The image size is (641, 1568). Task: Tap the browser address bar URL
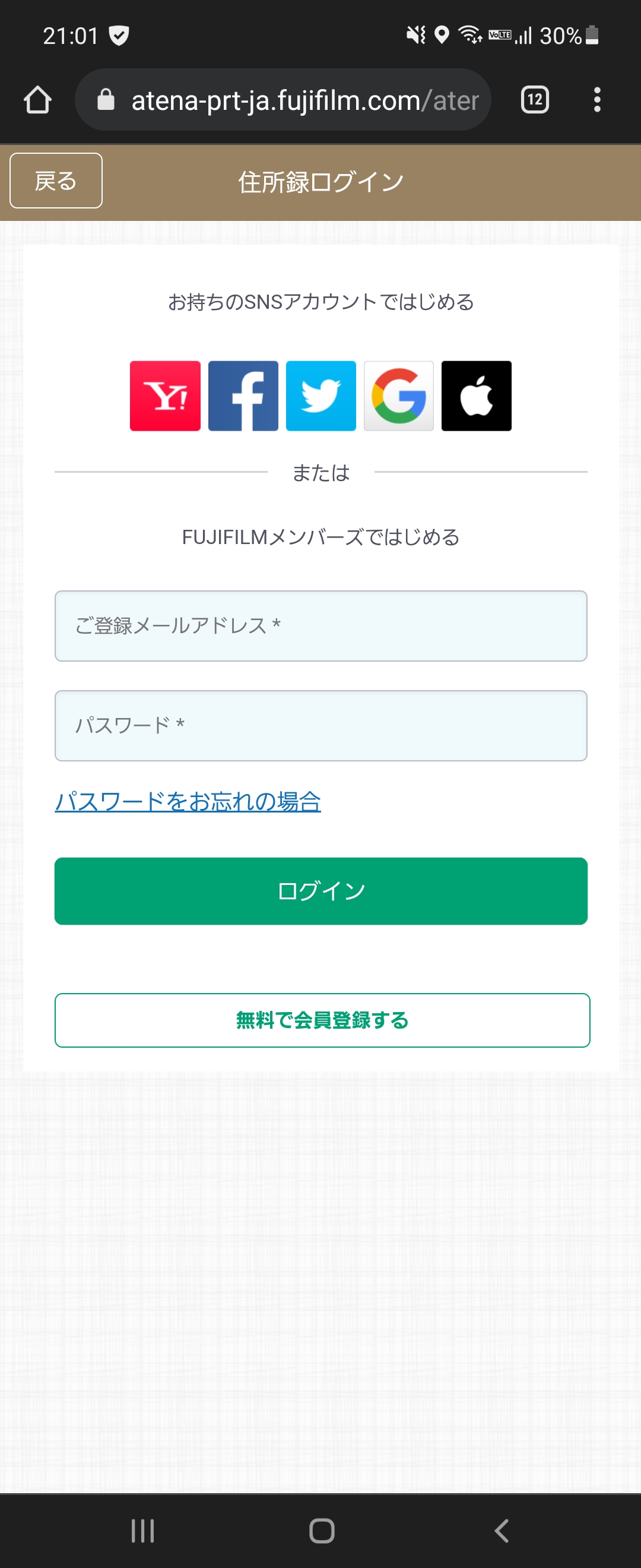(x=304, y=100)
